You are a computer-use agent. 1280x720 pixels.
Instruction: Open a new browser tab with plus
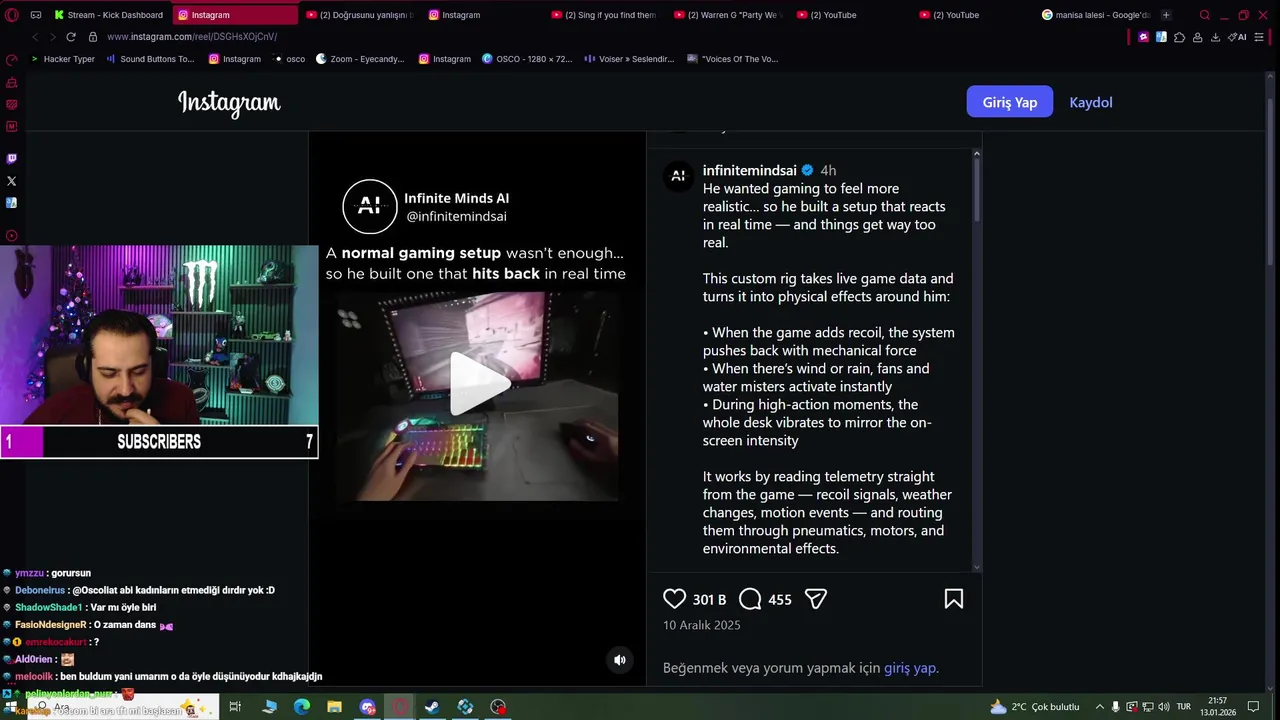click(1166, 15)
